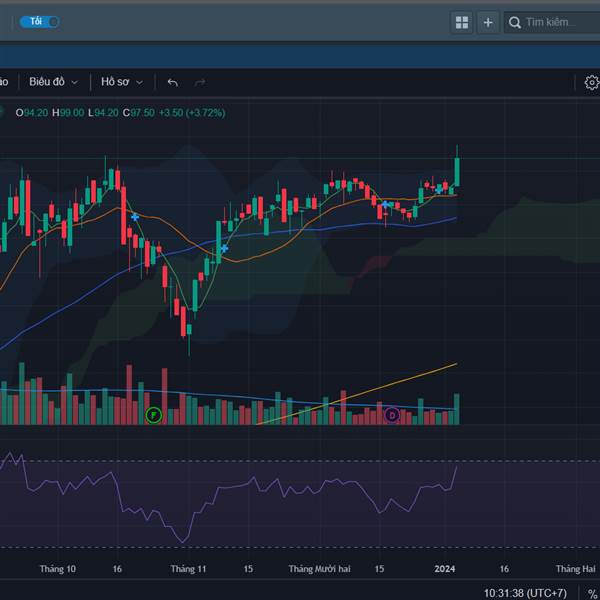Open the grid layout icon

click(462, 23)
